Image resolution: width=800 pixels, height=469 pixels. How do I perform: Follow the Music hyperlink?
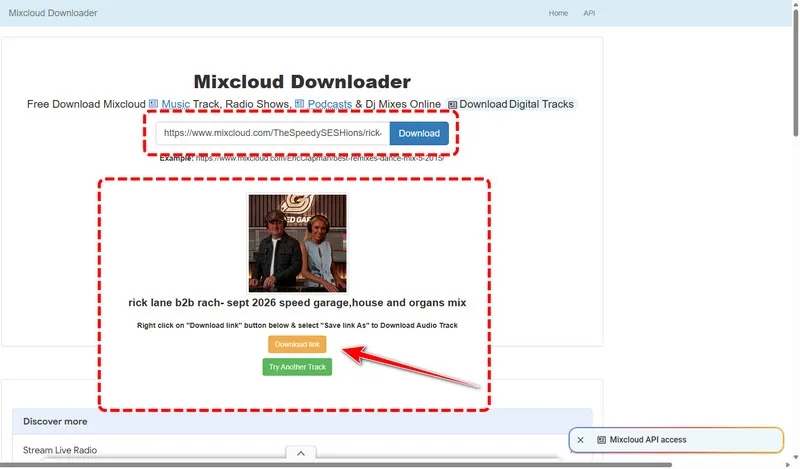tap(176, 104)
